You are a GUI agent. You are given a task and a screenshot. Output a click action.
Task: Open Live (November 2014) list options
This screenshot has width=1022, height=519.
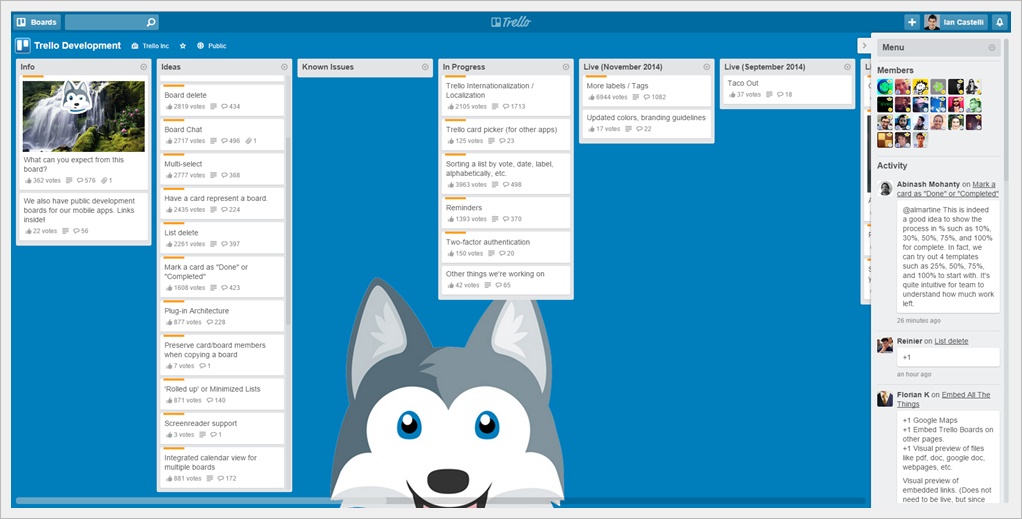[x=707, y=67]
